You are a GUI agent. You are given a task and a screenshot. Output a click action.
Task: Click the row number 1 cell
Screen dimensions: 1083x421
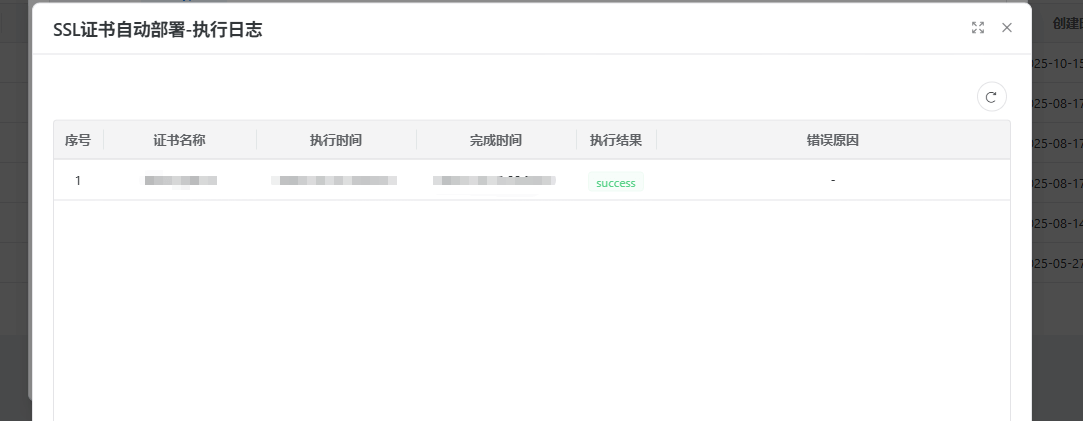(x=78, y=181)
